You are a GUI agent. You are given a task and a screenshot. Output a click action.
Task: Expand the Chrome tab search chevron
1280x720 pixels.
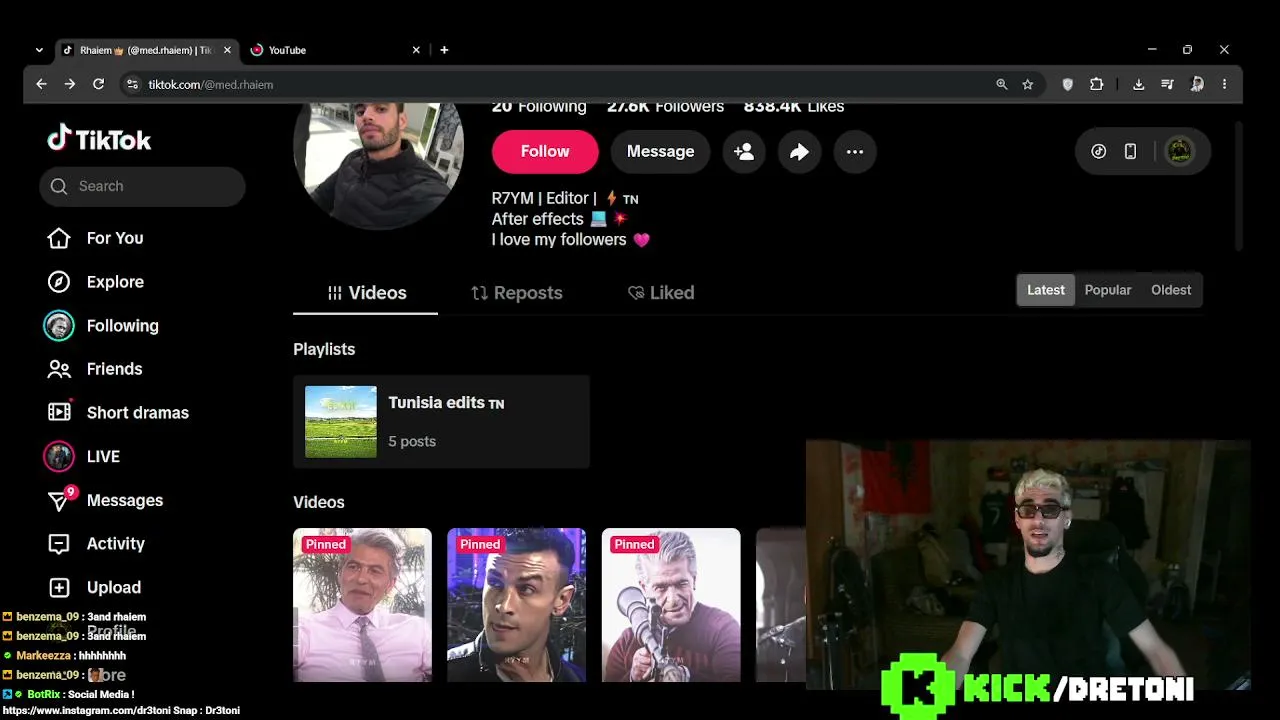39,50
